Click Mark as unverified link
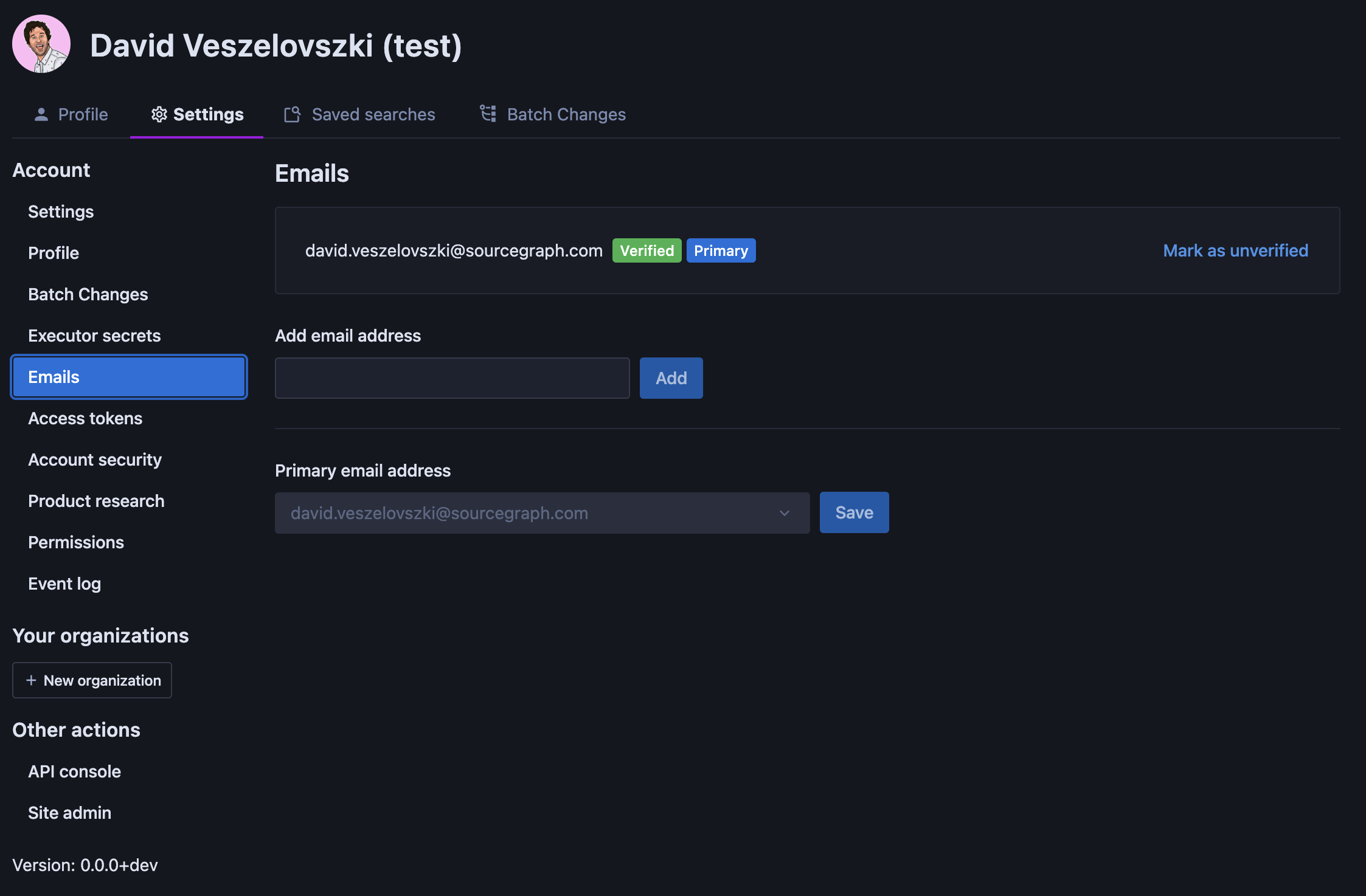The width and height of the screenshot is (1366, 896). click(1235, 250)
